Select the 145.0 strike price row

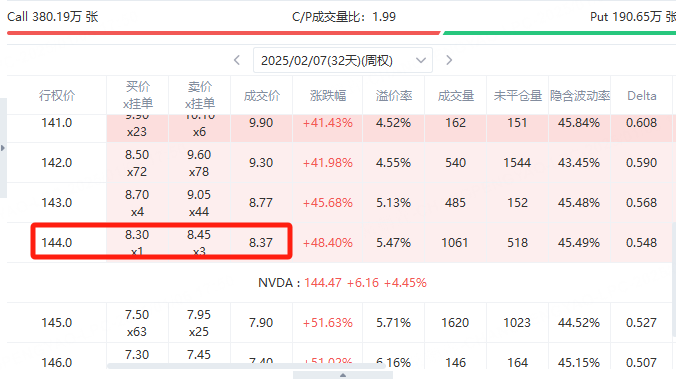click(340, 323)
